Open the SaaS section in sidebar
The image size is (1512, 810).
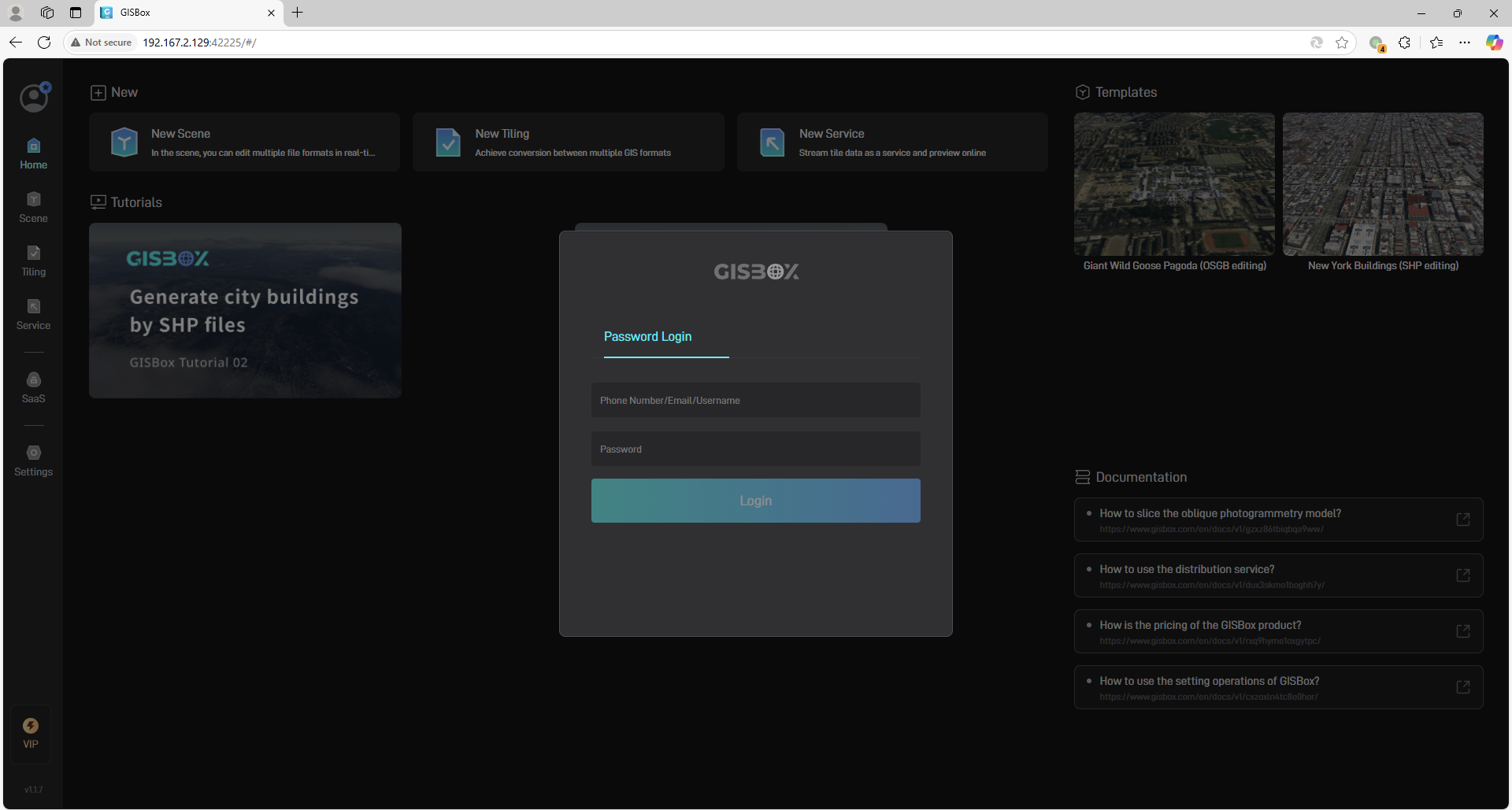(x=33, y=387)
